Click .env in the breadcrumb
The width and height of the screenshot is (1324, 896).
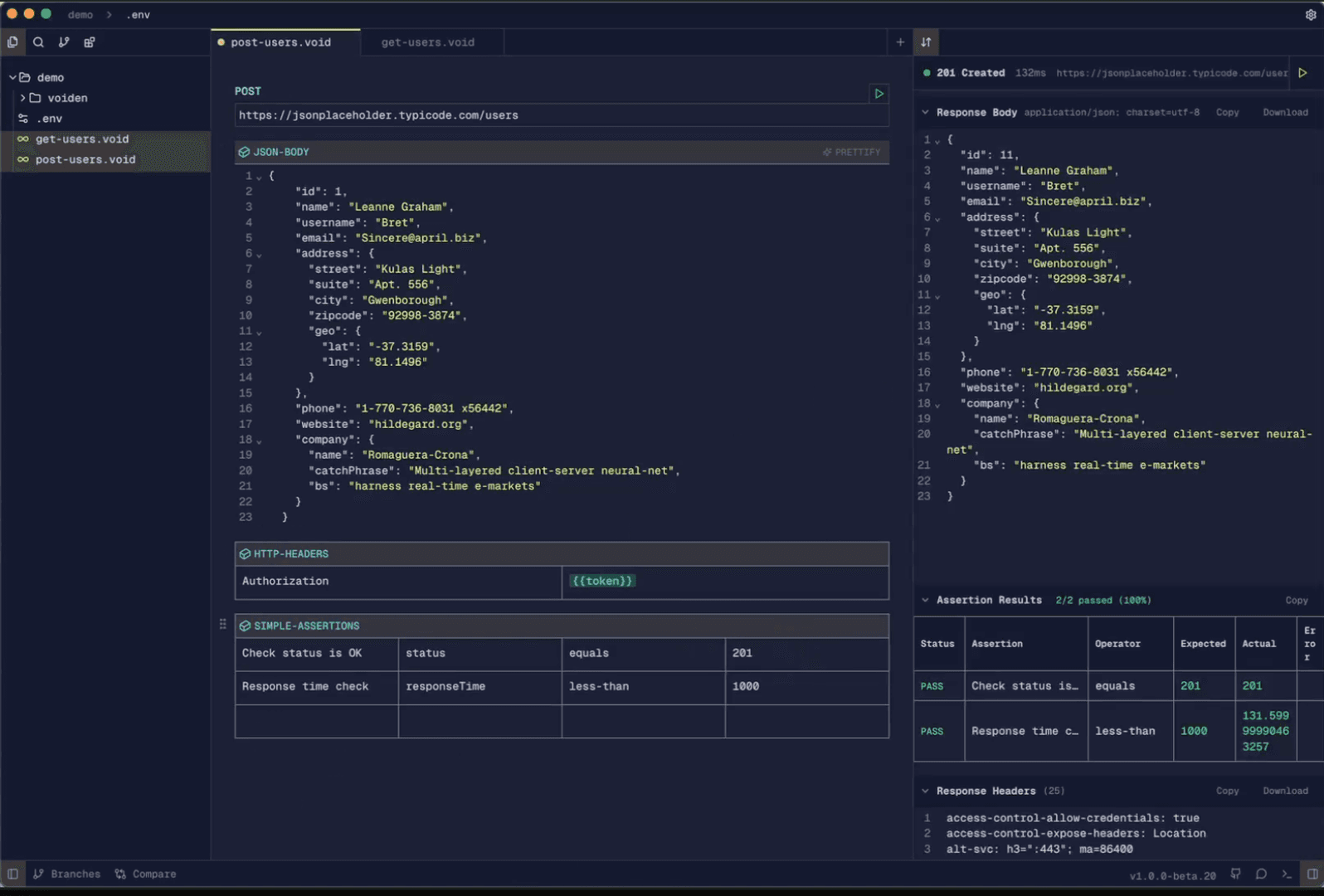coord(139,15)
